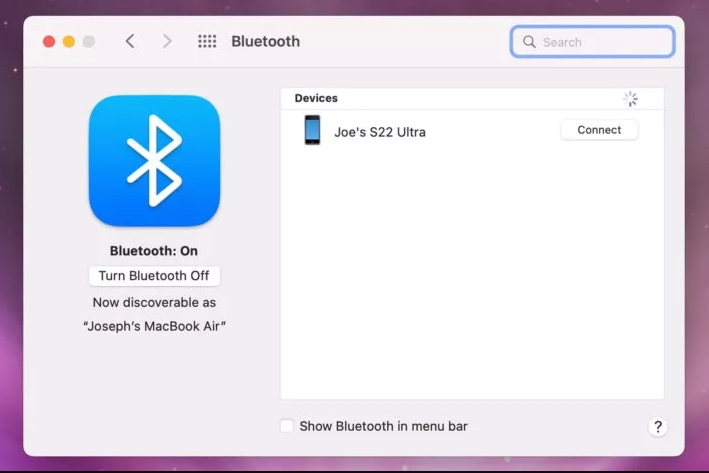This screenshot has width=709, height=473.
Task: Show all preferences via grid icon
Action: click(x=207, y=41)
